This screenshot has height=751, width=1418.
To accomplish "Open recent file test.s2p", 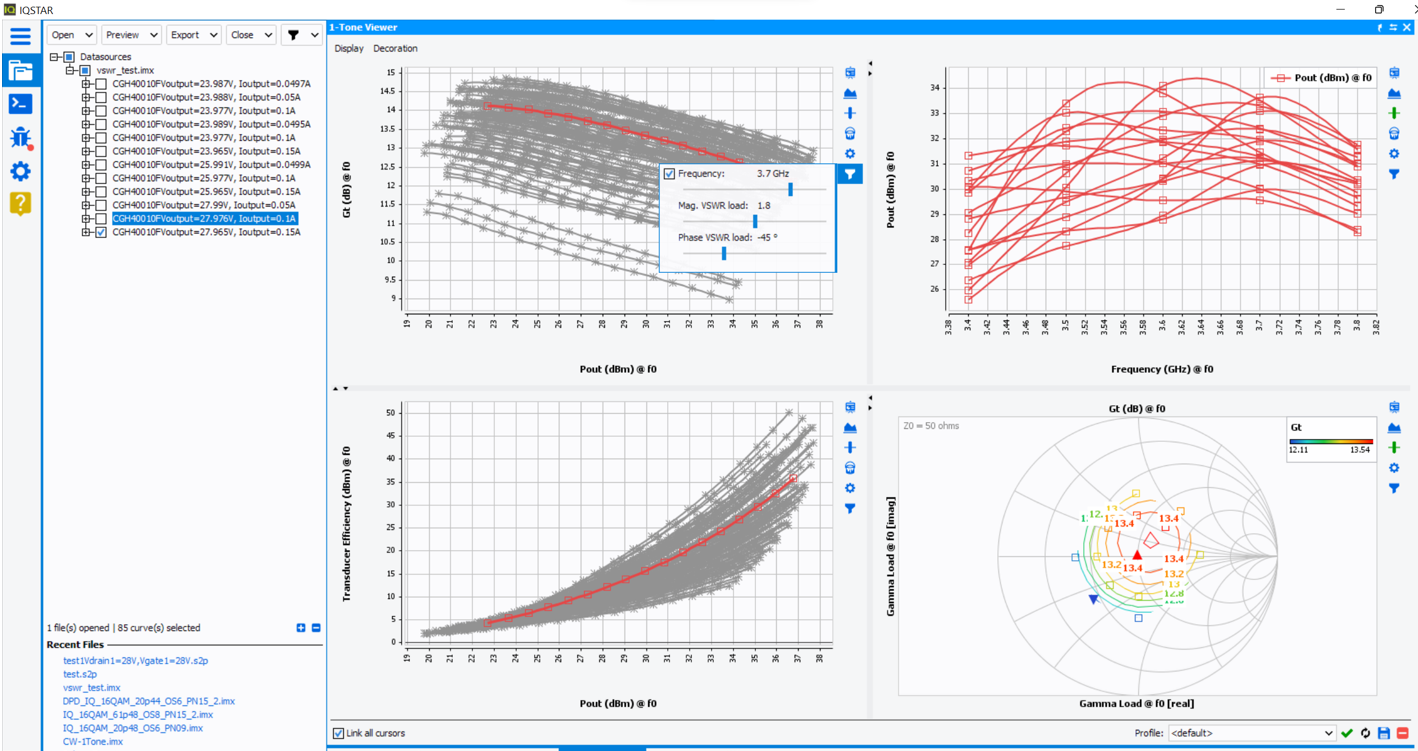I will [80, 674].
